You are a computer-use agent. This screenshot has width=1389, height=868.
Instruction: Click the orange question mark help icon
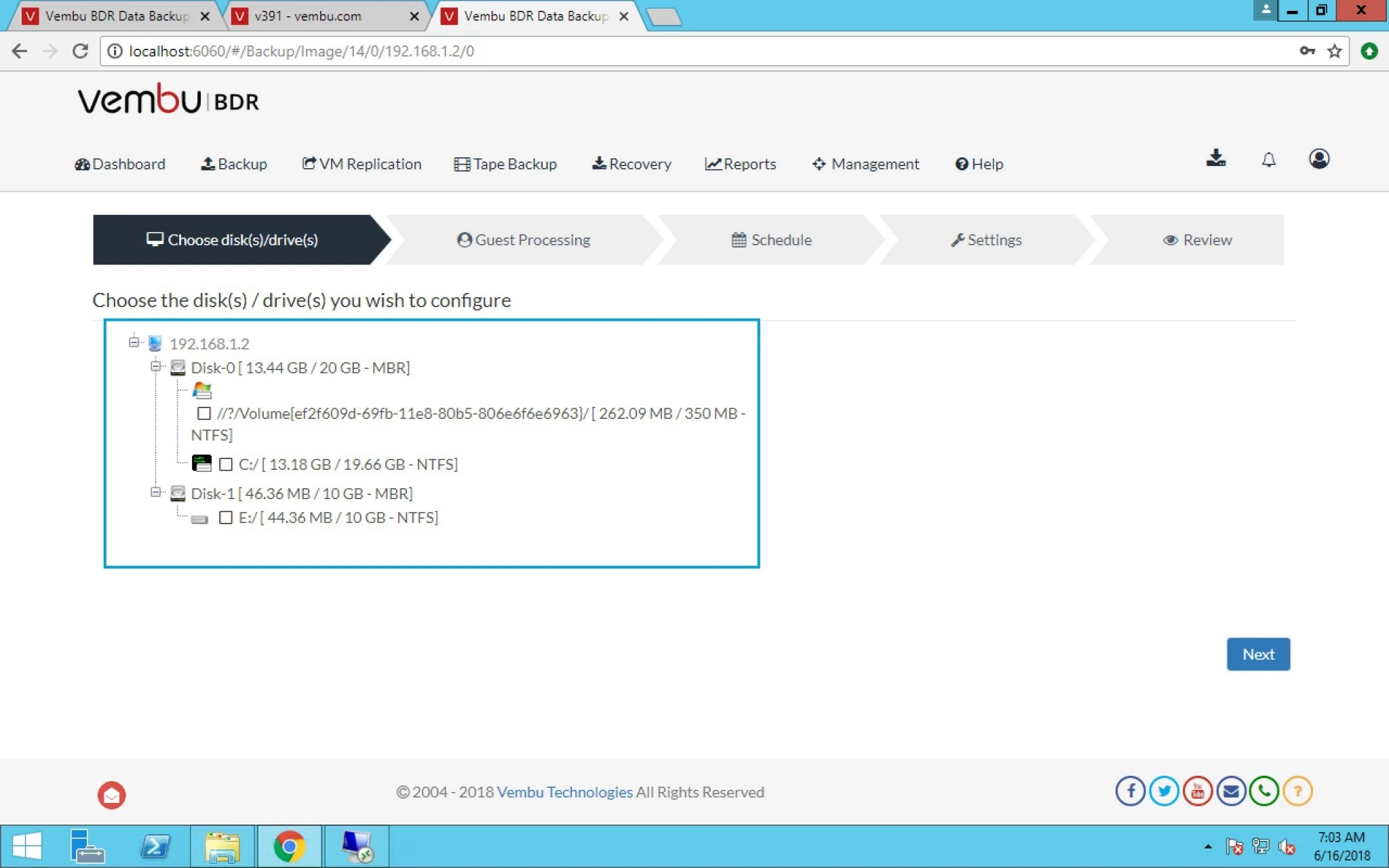click(1297, 791)
